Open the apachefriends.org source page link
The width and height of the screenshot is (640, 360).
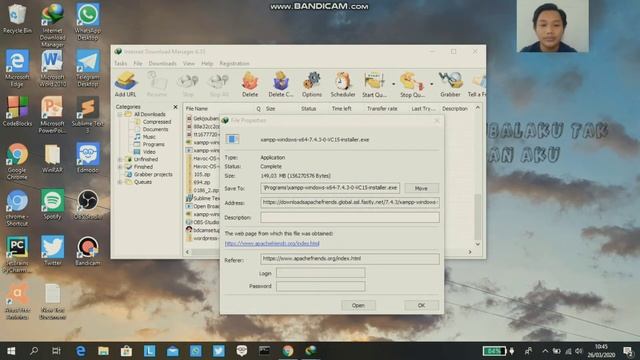pyautogui.click(x=272, y=243)
